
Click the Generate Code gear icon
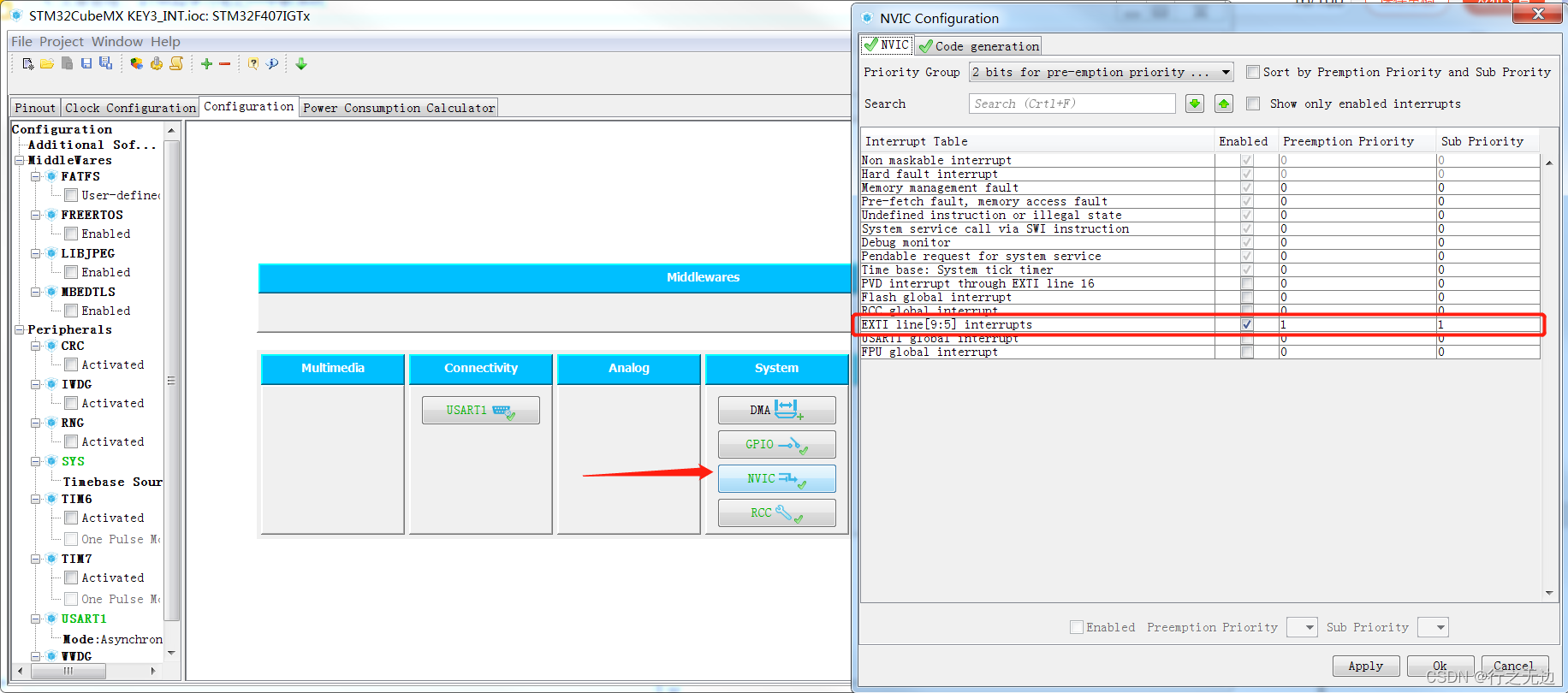click(x=157, y=64)
